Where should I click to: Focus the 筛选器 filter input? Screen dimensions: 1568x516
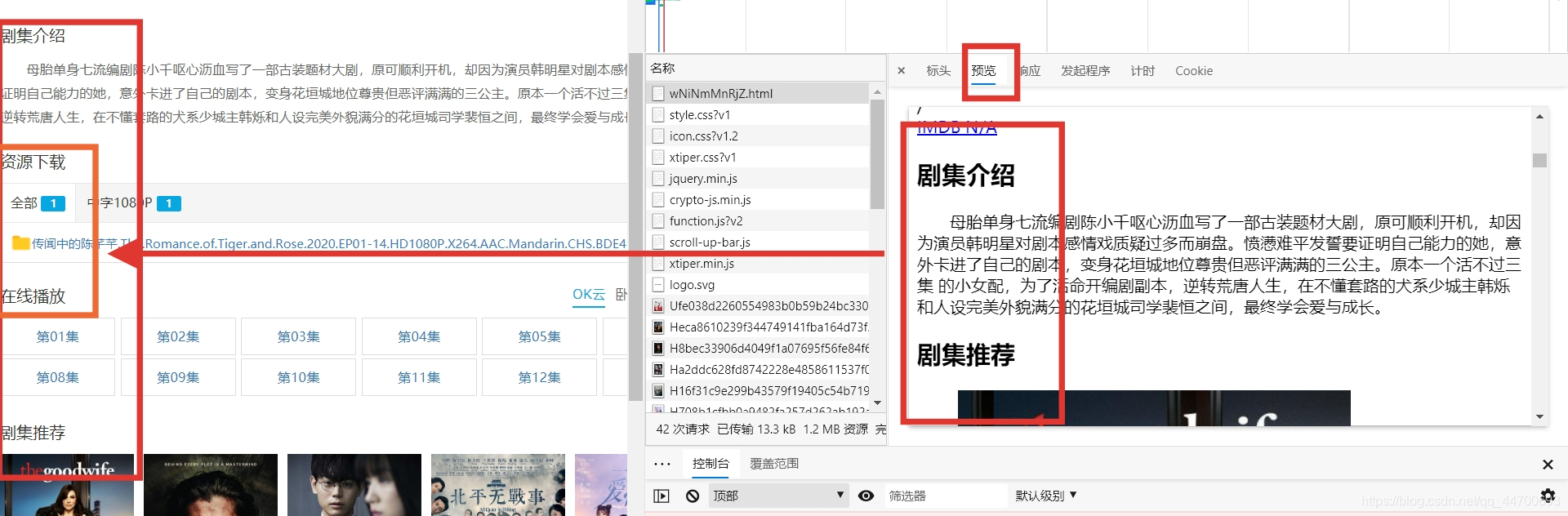click(946, 496)
